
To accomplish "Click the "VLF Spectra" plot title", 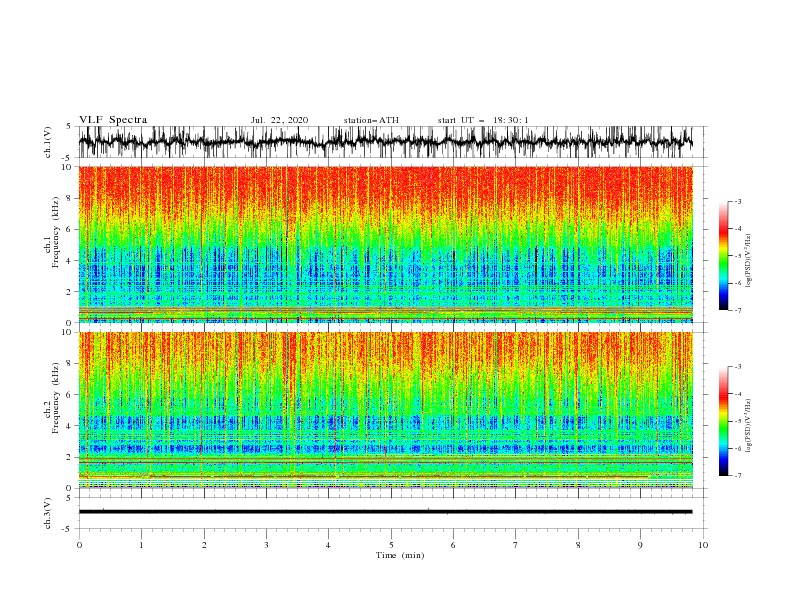I will point(113,120).
